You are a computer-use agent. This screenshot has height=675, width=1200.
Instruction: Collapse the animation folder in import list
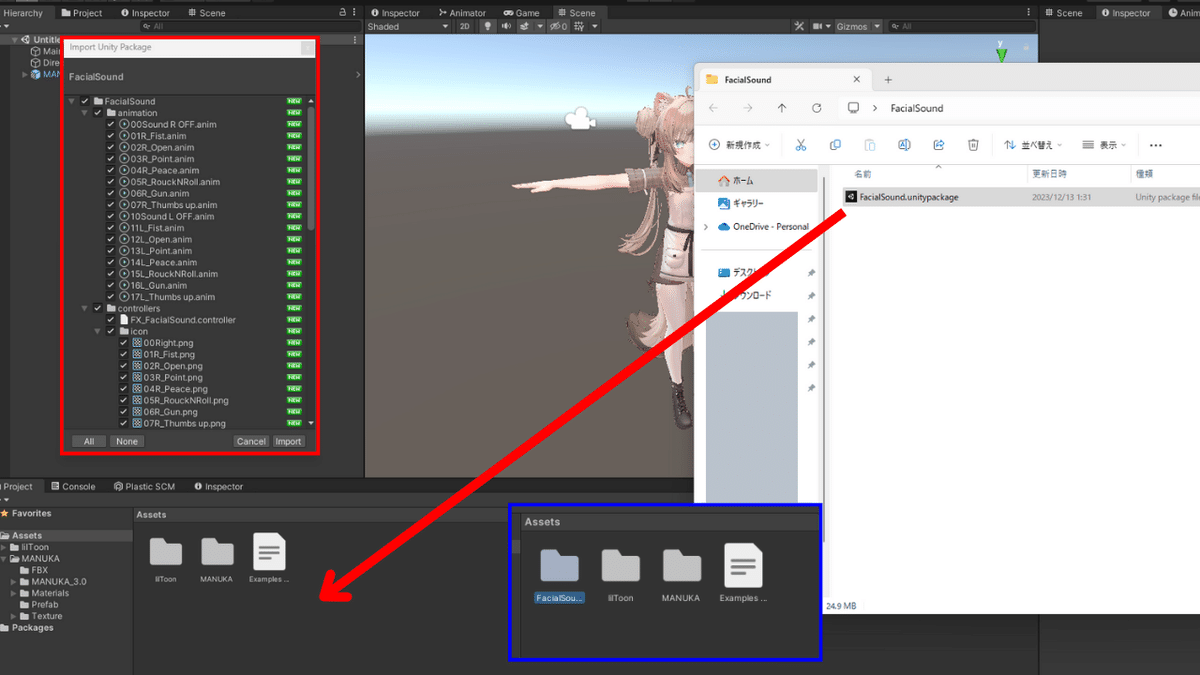85,113
